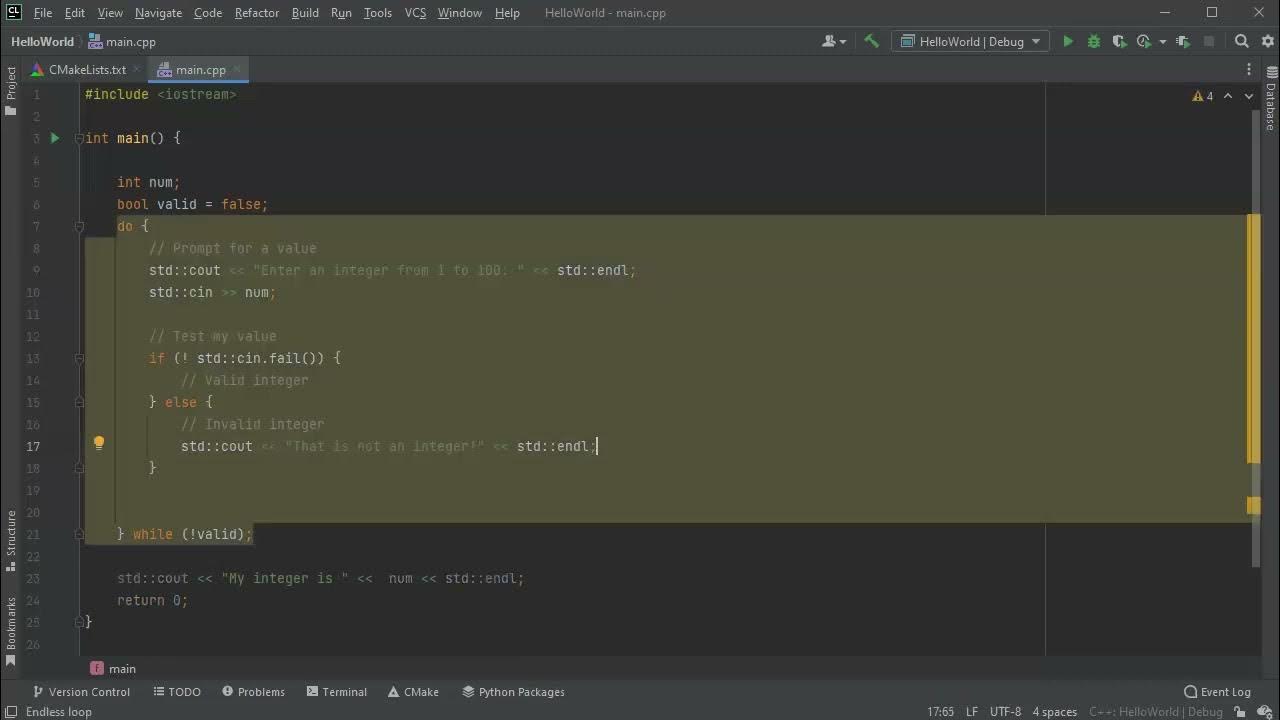Open the code-with-me user icon

pyautogui.click(x=834, y=42)
